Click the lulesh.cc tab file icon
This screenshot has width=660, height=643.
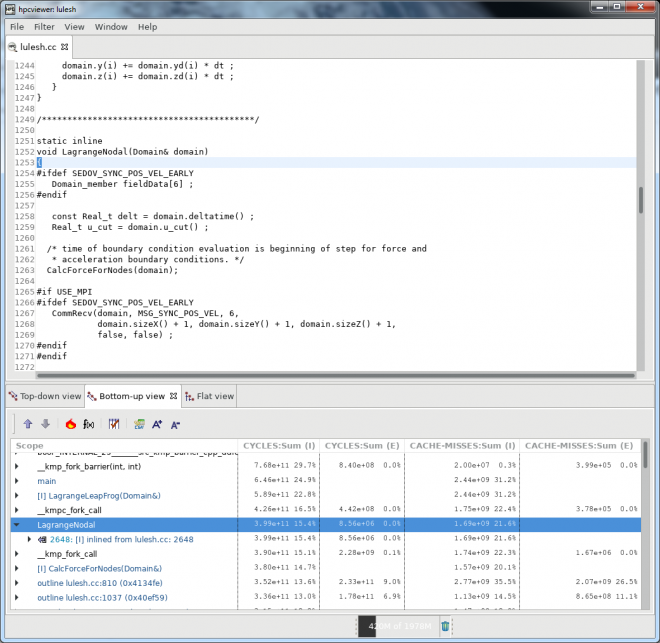13,47
